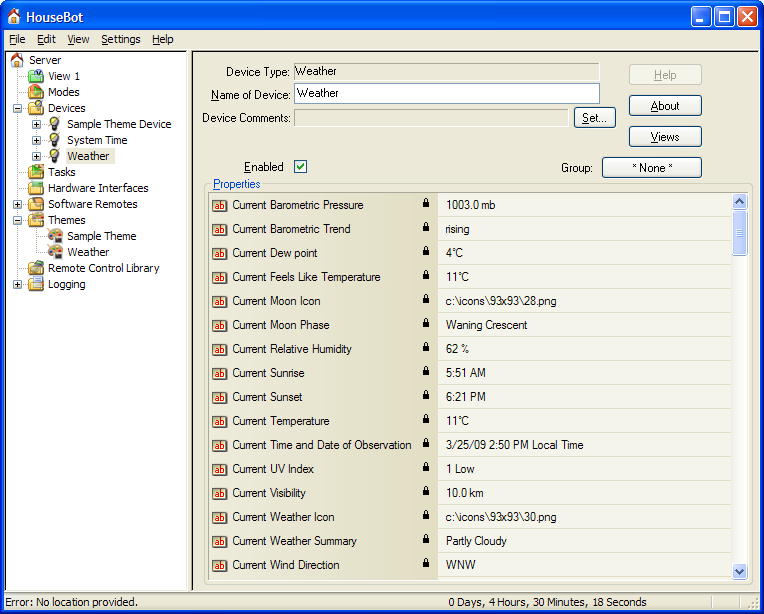Select the Hardware Interfaces tree item

click(x=98, y=188)
